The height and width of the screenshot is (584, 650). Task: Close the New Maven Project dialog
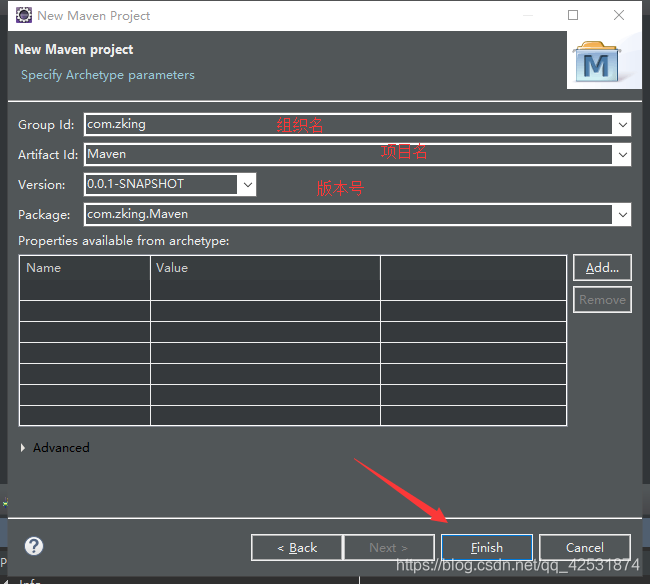(x=619, y=15)
